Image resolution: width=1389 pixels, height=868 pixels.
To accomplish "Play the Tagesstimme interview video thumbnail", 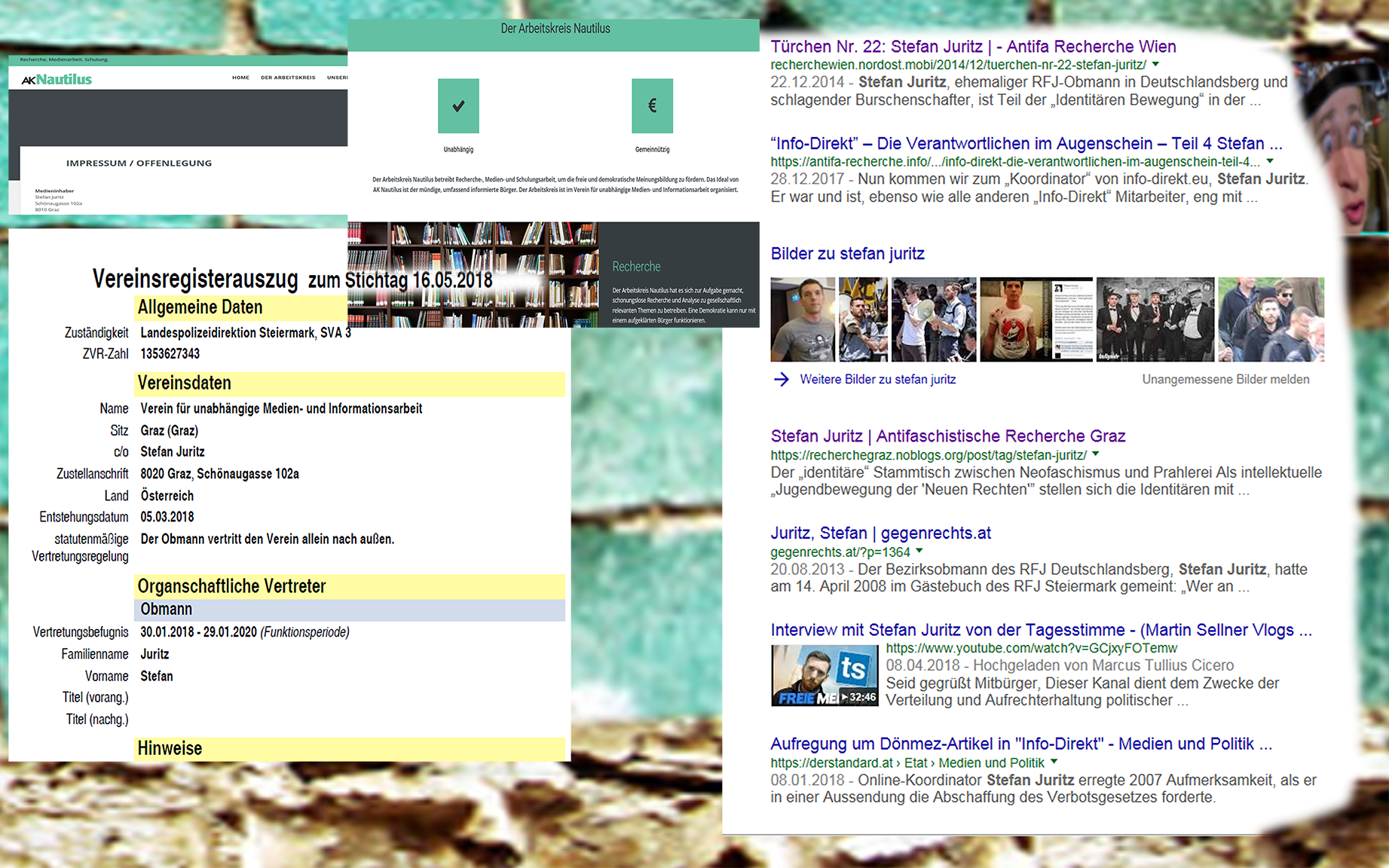I will tap(824, 675).
